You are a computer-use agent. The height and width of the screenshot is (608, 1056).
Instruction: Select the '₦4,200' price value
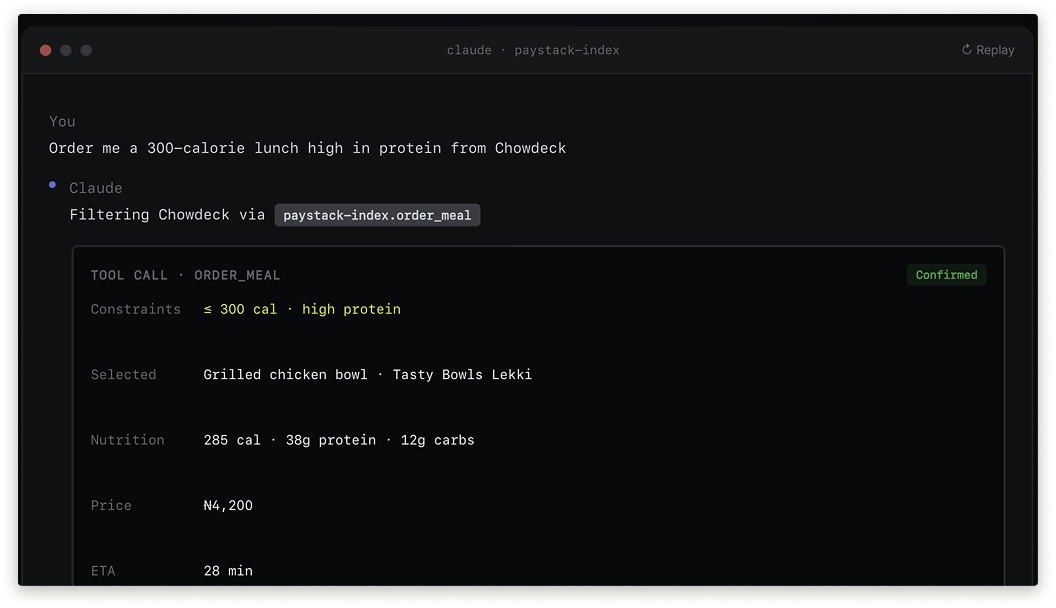click(228, 506)
